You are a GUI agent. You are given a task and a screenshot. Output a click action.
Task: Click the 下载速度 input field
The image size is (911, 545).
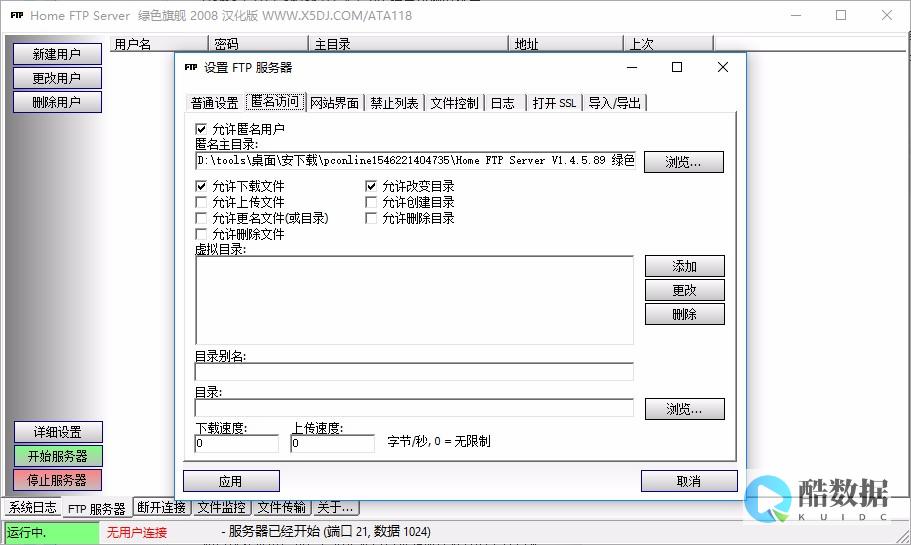tap(236, 443)
